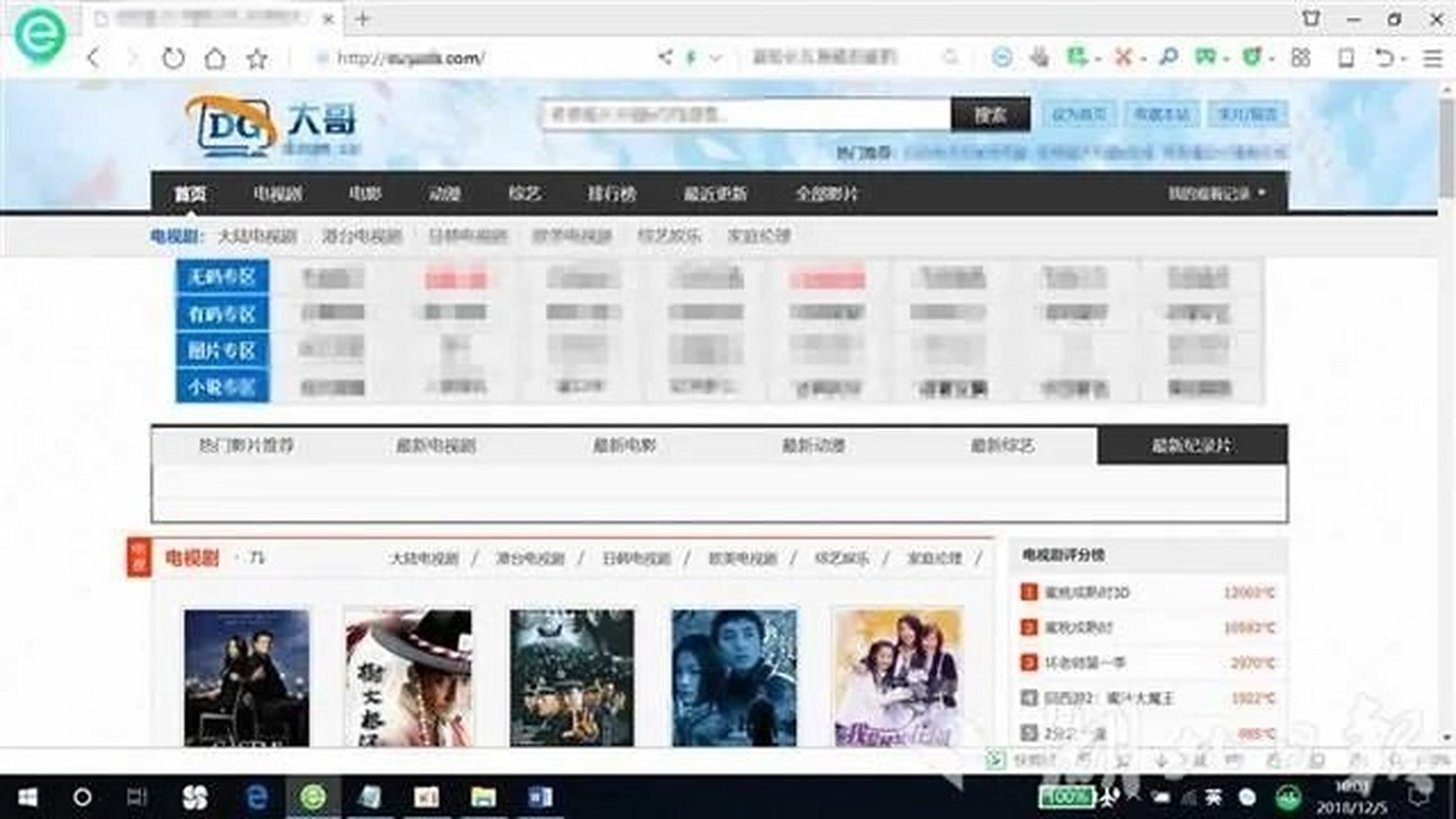Open the magnifier search-in-page icon
1456x819 pixels.
point(1169,58)
